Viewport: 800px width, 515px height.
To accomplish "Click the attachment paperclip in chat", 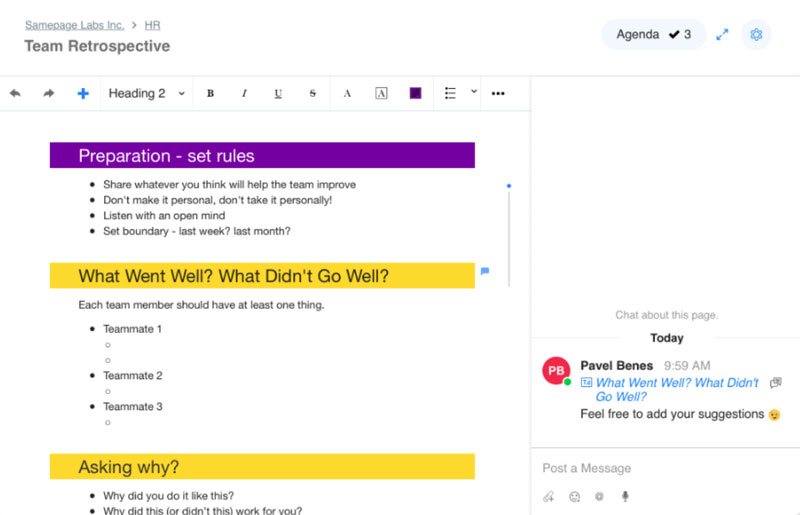I will 548,496.
